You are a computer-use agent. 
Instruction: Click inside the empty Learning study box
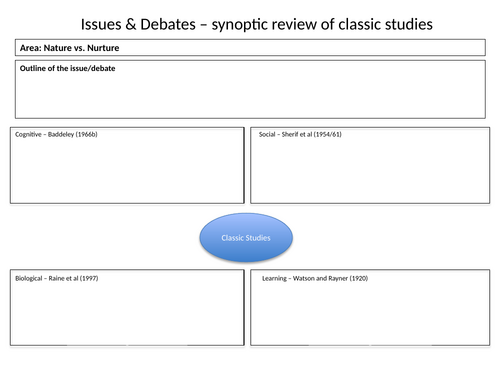point(370,313)
